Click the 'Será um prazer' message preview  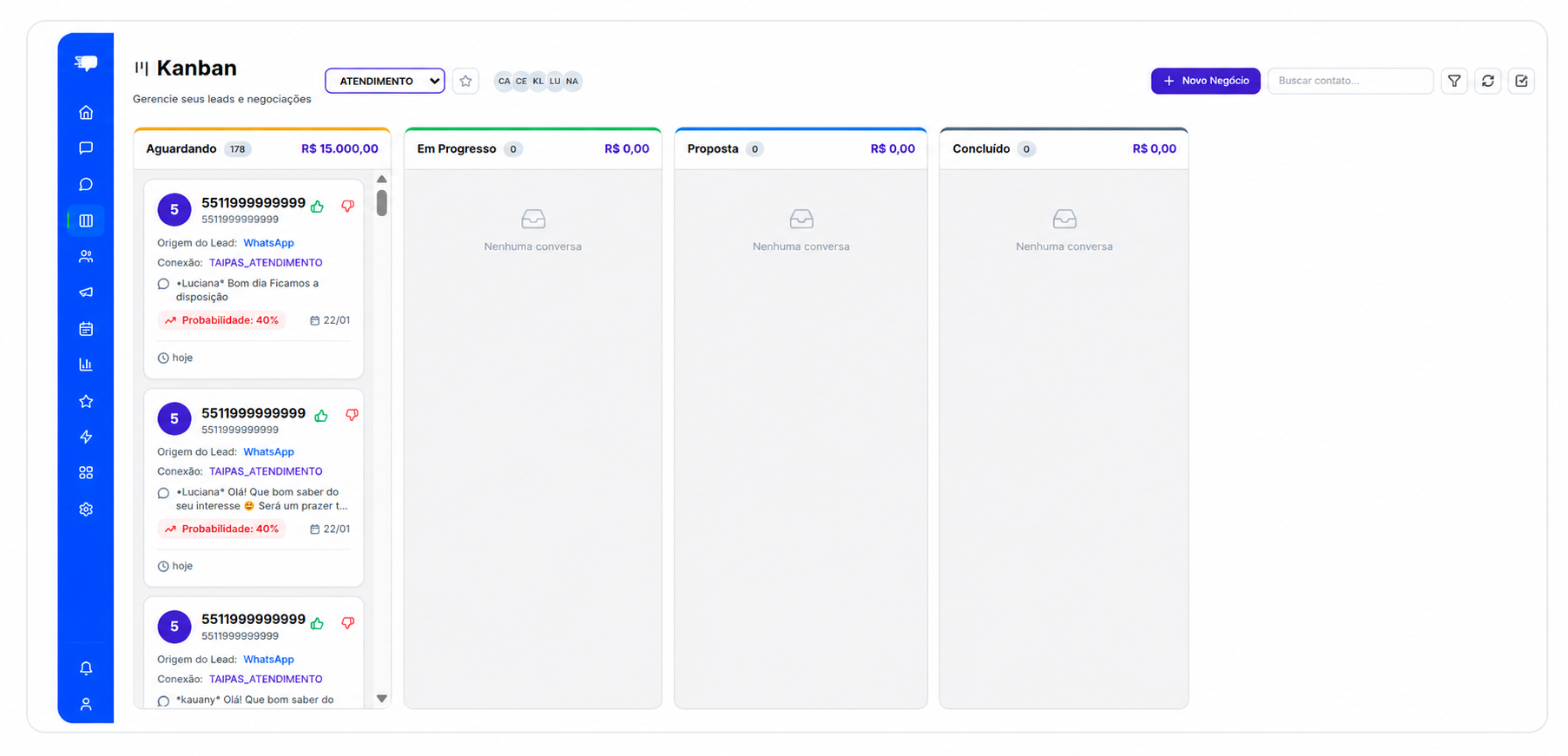coord(261,499)
